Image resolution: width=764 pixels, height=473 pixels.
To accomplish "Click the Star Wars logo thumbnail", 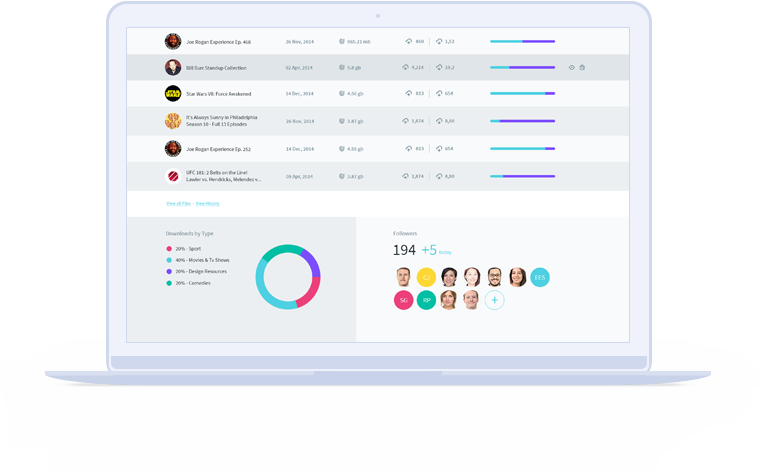I will point(173,94).
